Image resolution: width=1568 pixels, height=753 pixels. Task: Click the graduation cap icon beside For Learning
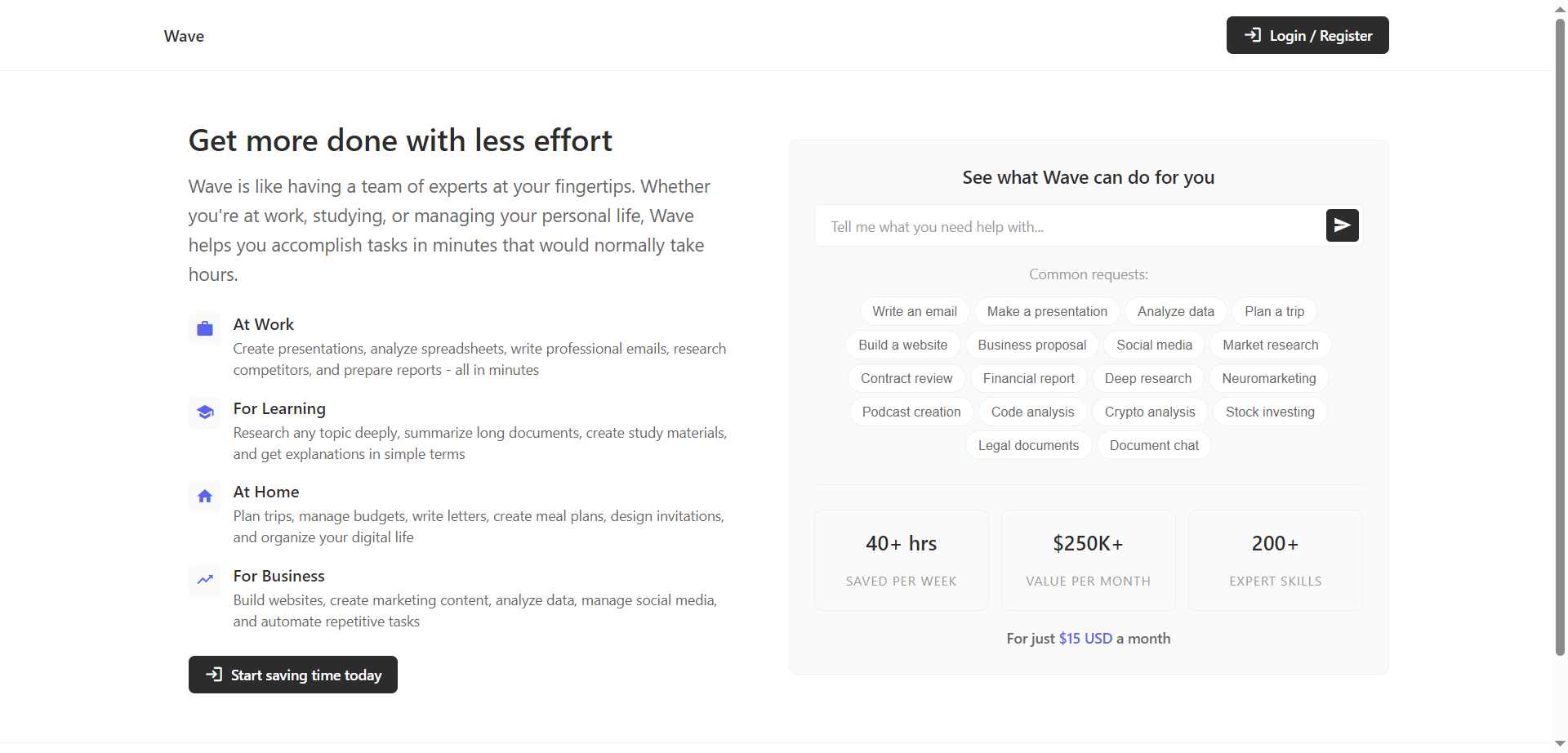point(204,412)
